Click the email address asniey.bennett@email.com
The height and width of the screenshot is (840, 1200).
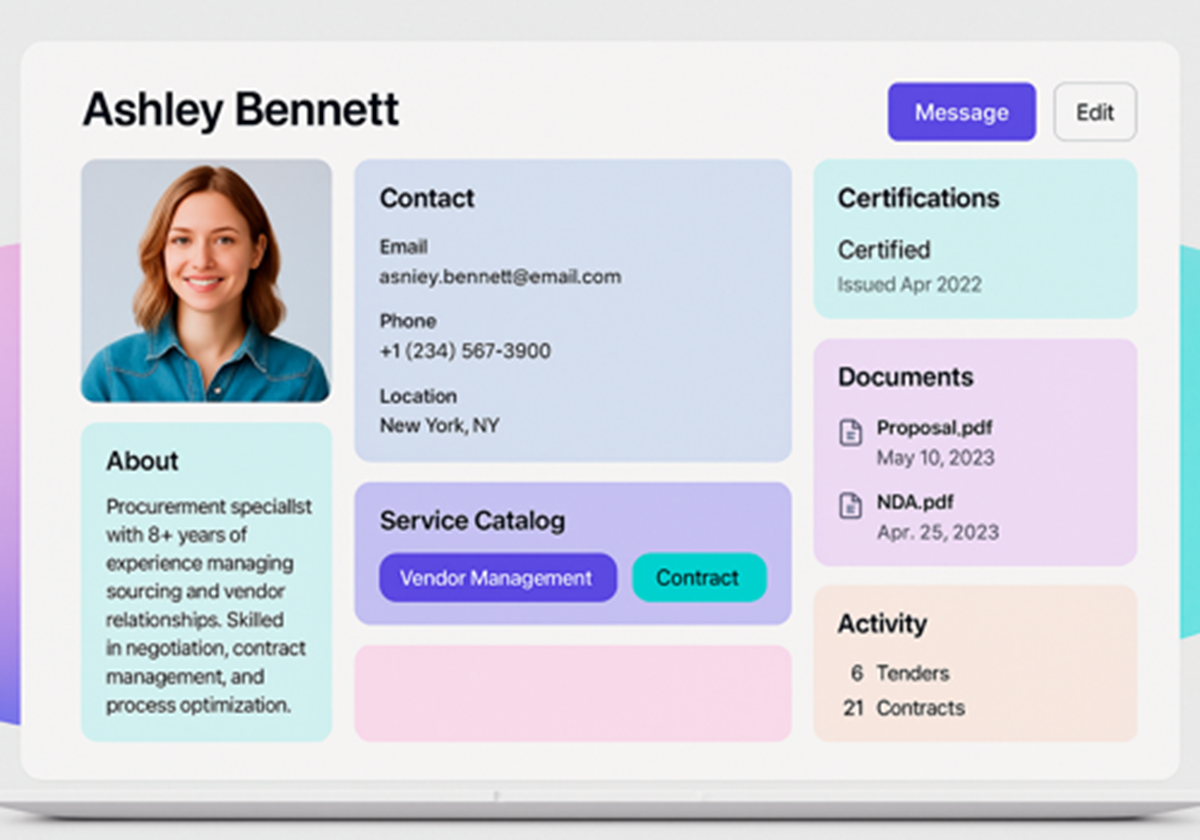pyautogui.click(x=500, y=277)
